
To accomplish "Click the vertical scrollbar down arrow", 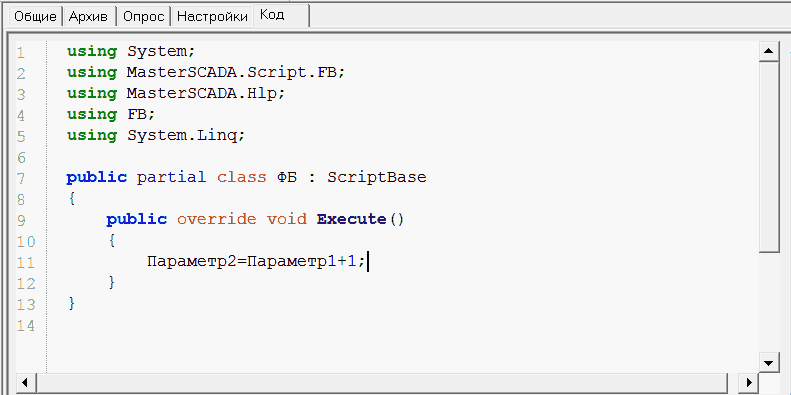I will [x=769, y=363].
